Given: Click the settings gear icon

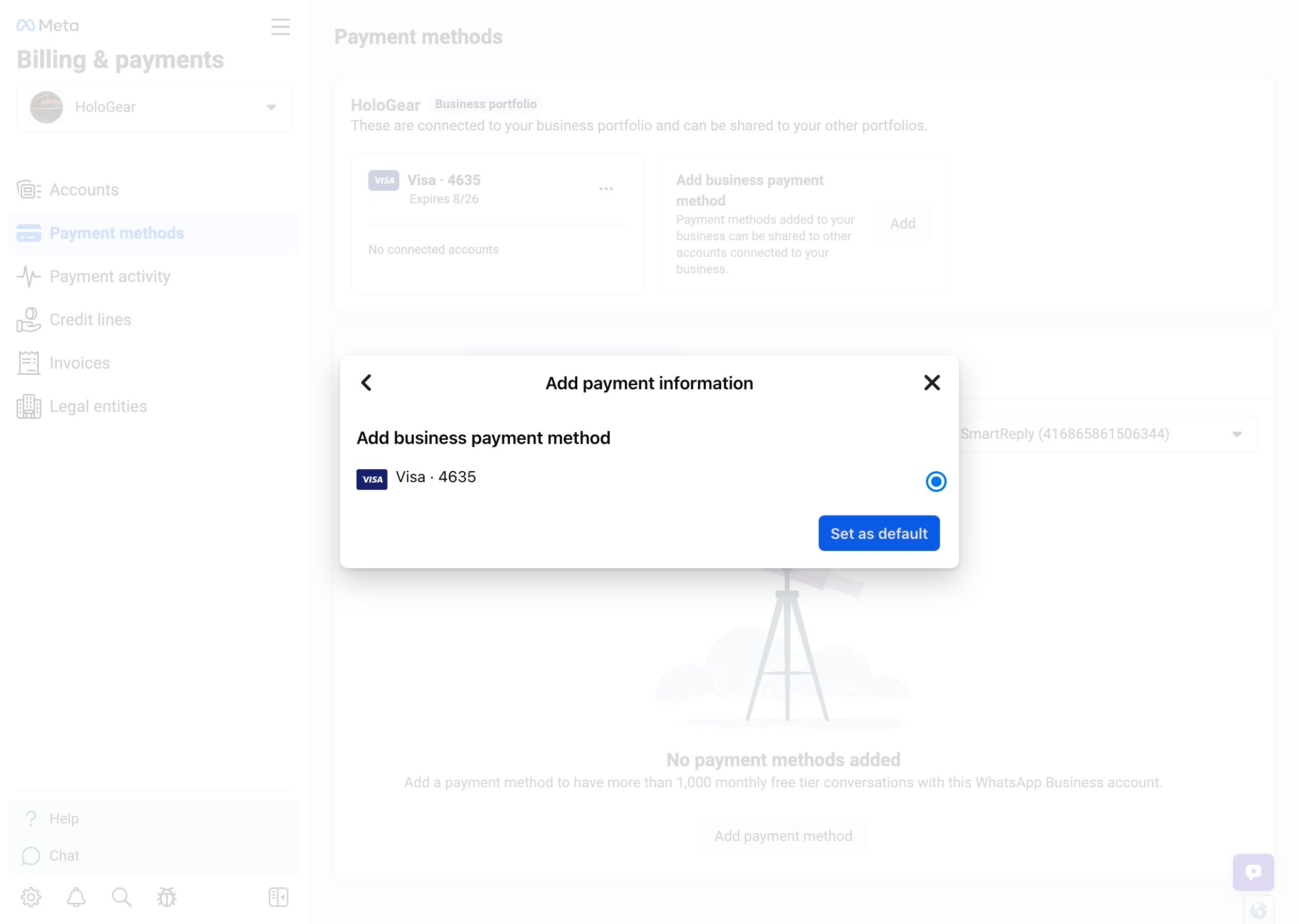Looking at the screenshot, I should [31, 897].
